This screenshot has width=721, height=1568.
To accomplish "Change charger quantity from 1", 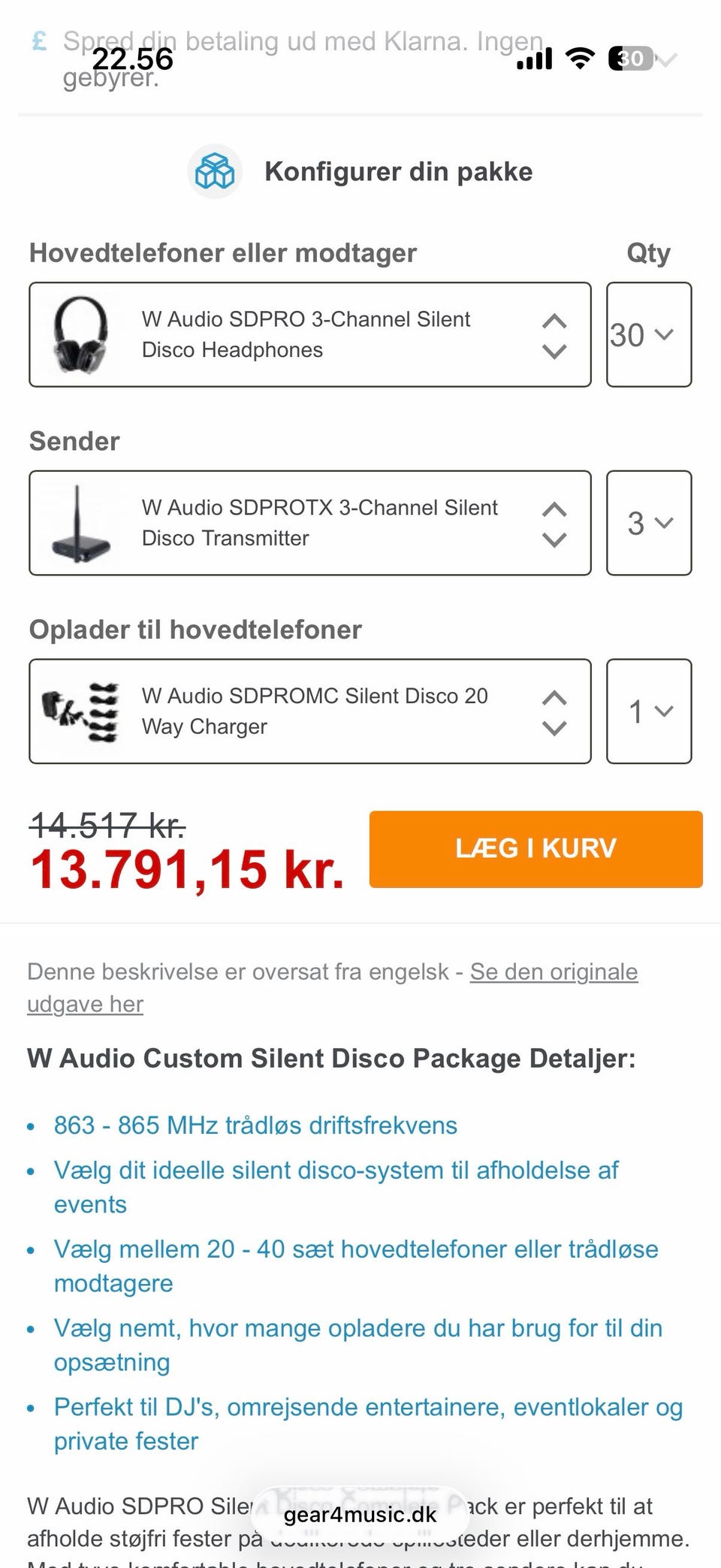I will pyautogui.click(x=648, y=711).
